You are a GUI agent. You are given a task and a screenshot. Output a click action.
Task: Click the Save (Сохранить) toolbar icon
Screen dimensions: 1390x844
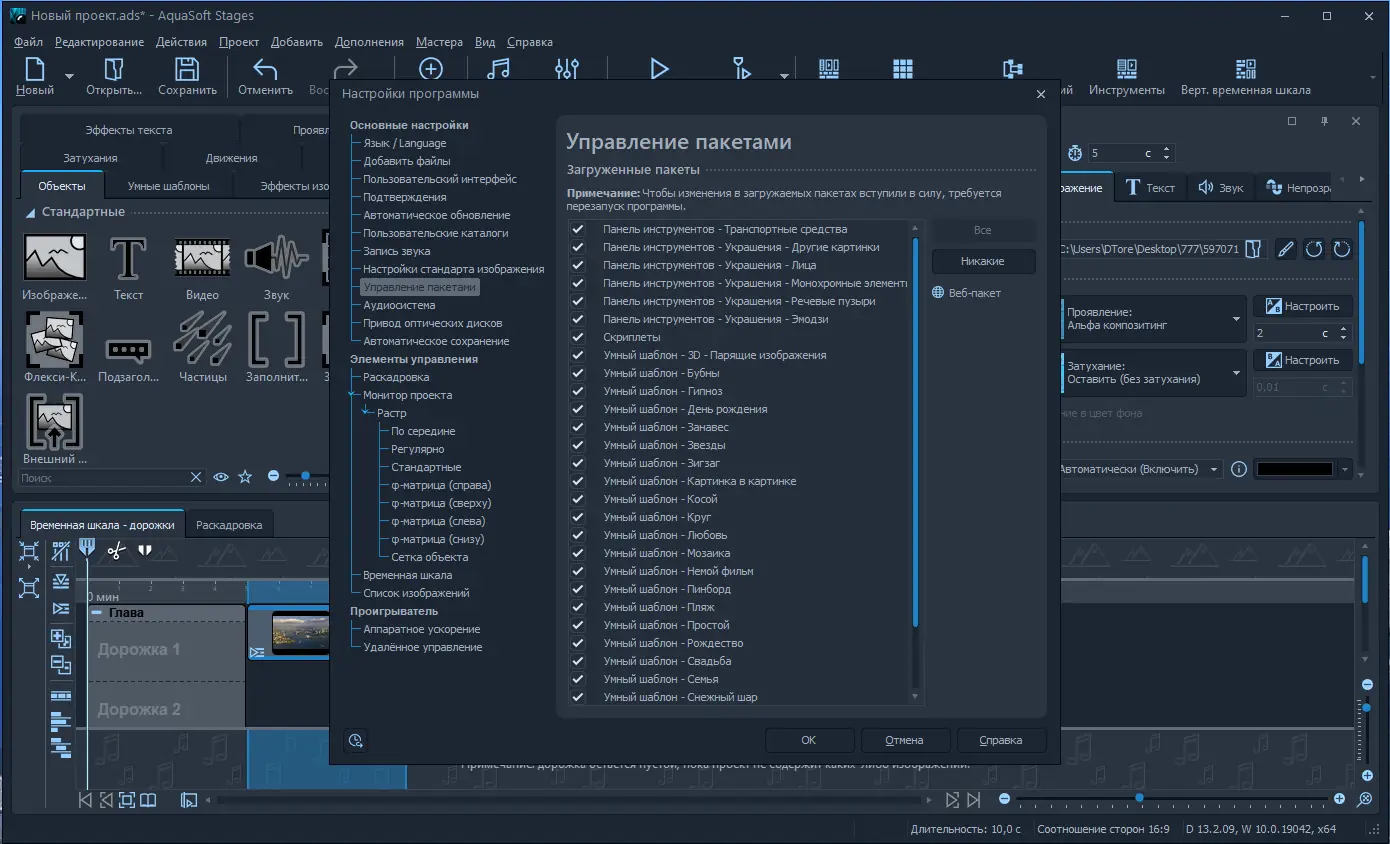point(187,69)
